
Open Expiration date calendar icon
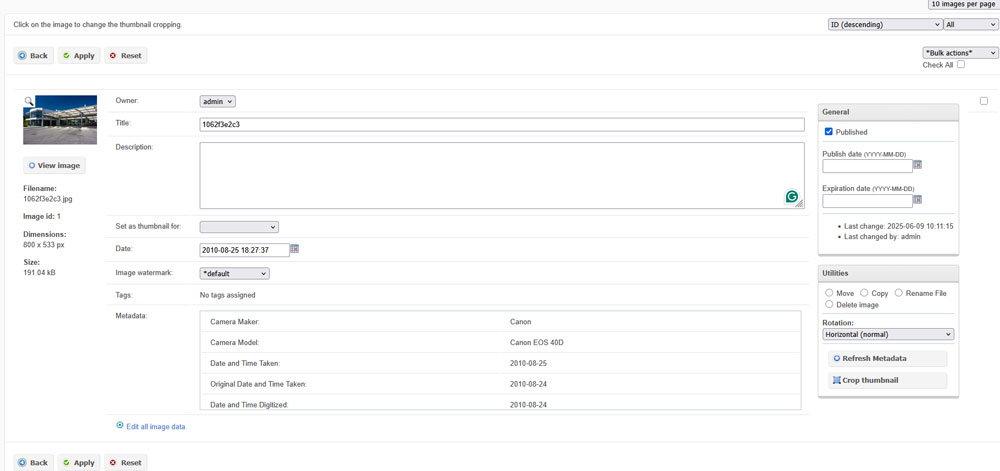pos(917,200)
